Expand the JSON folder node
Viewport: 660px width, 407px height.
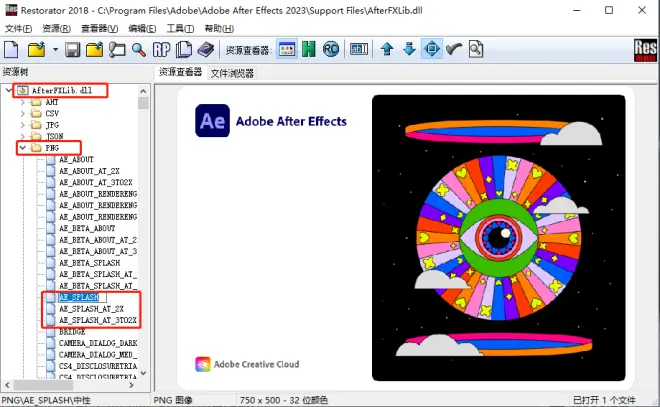point(23,136)
